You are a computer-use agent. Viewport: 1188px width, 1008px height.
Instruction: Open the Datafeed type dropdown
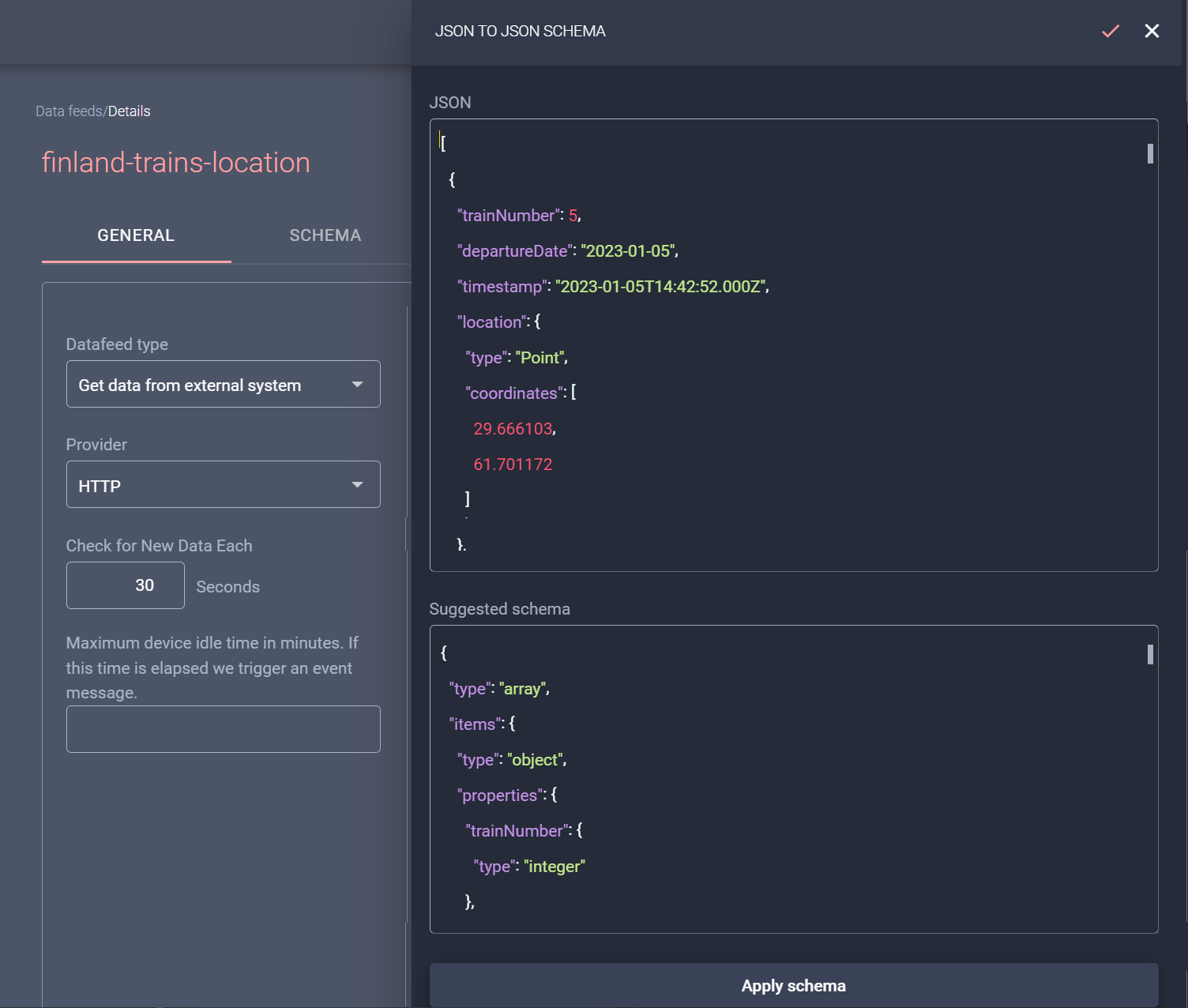[x=224, y=384]
